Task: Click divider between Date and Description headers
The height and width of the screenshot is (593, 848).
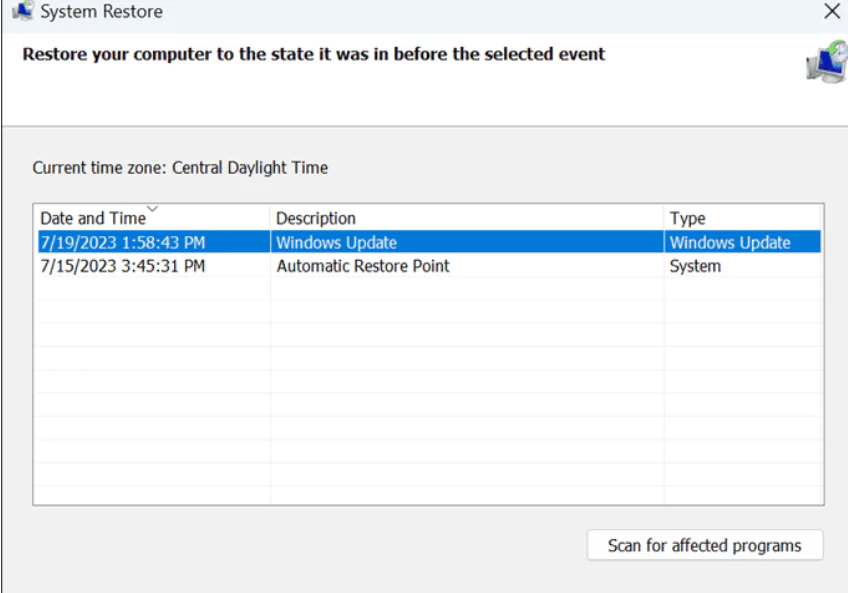Action: pyautogui.click(x=270, y=218)
